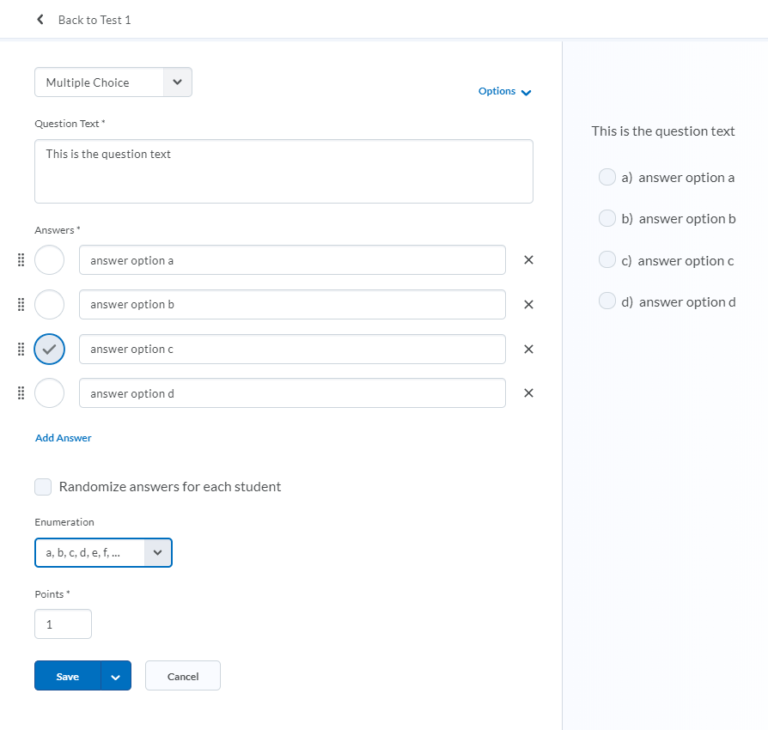768x730 pixels.
Task: Click the Save button
Action: pyautogui.click(x=68, y=676)
